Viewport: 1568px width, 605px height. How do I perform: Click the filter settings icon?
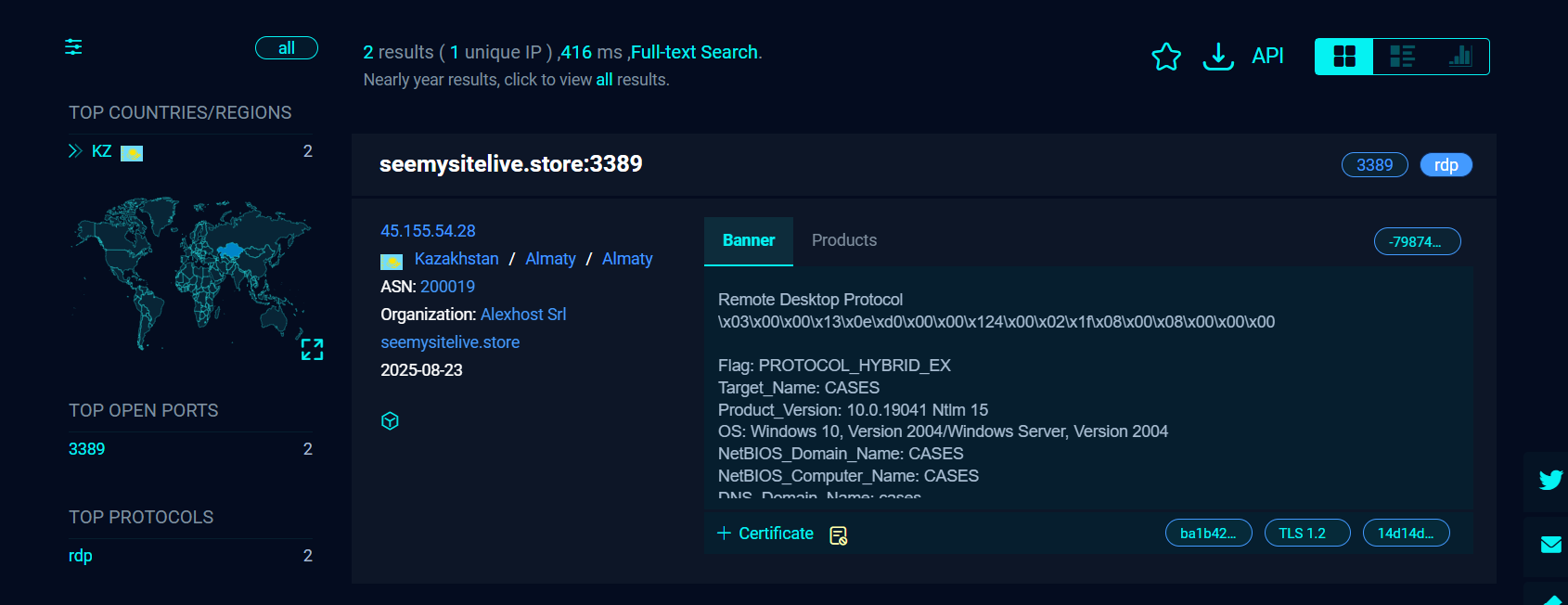coord(73,47)
